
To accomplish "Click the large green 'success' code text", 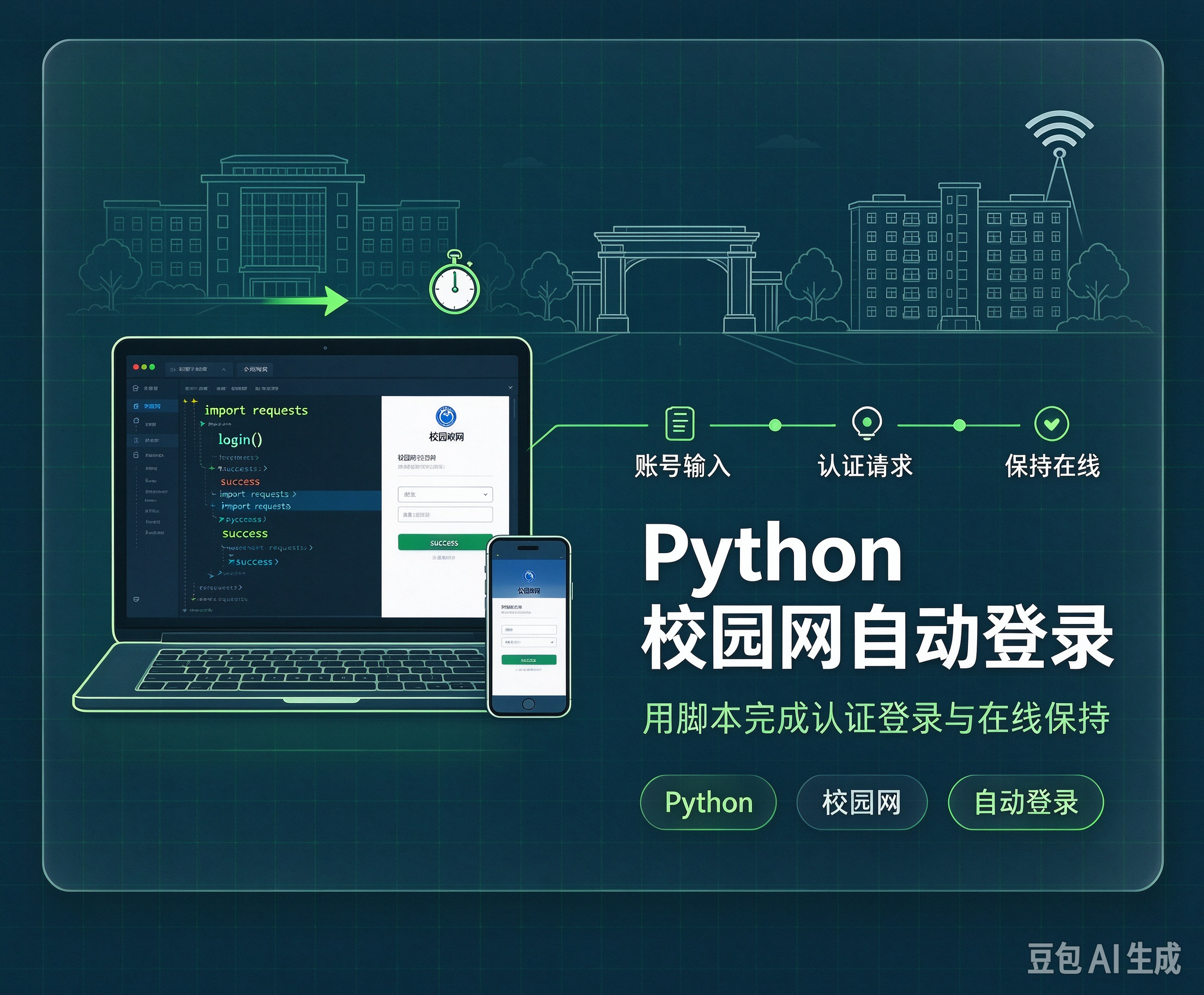I will click(245, 534).
